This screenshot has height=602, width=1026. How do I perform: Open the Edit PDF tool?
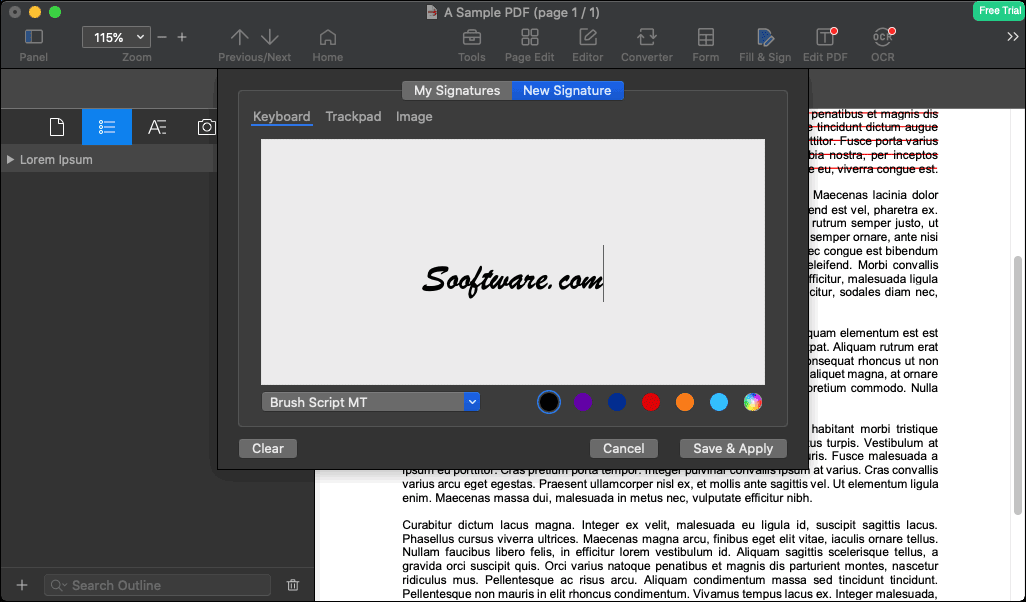tap(825, 37)
